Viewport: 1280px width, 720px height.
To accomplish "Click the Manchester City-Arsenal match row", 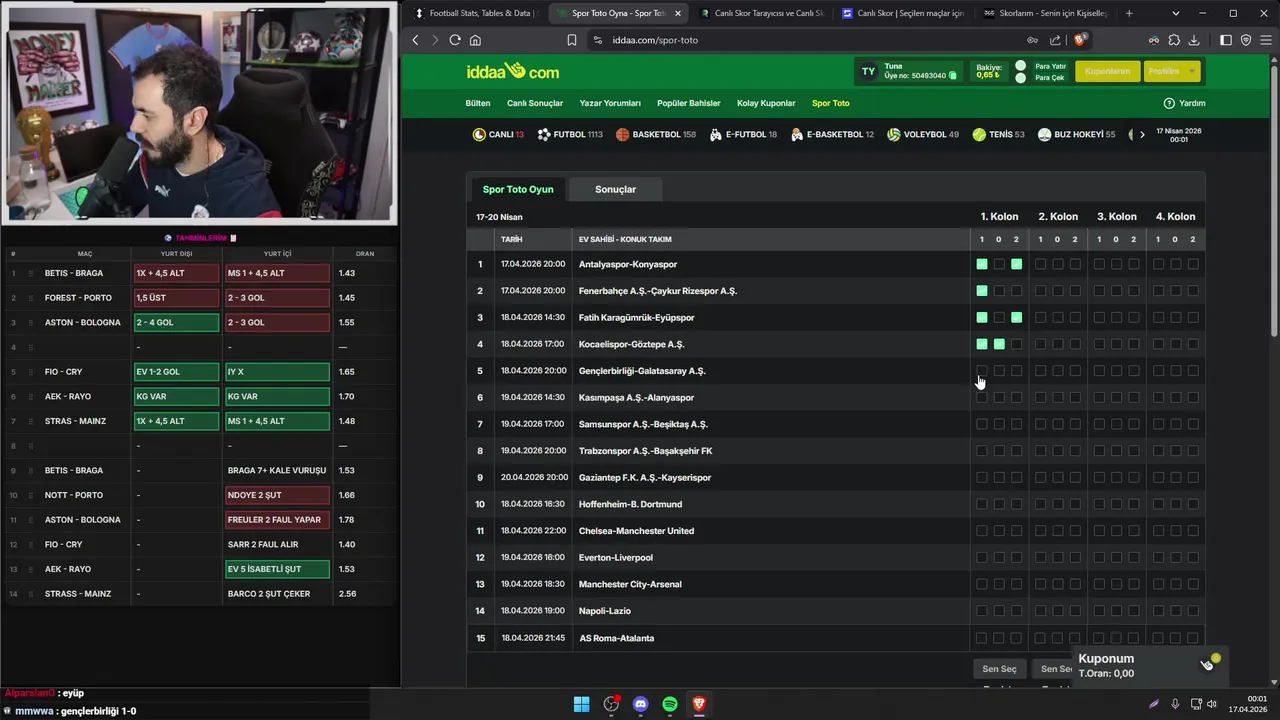I will pyautogui.click(x=836, y=584).
